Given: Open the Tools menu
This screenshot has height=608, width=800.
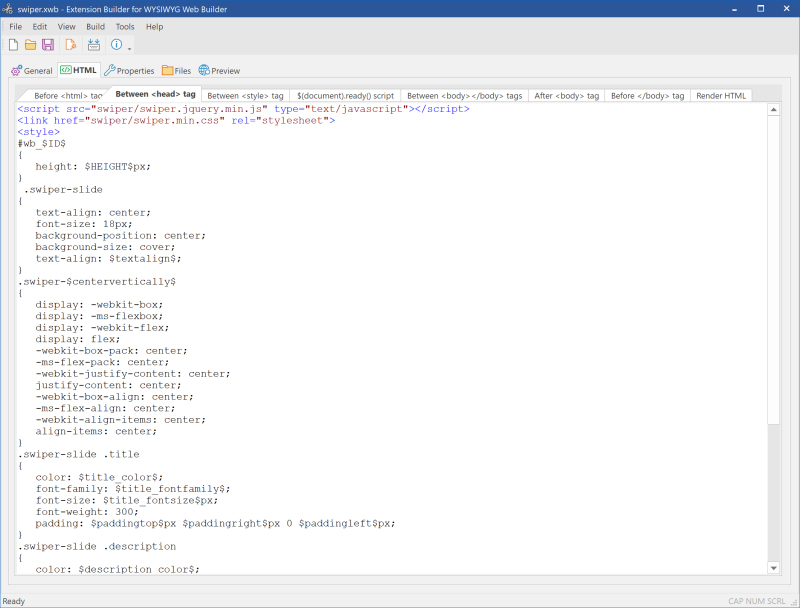Looking at the screenshot, I should (125, 27).
